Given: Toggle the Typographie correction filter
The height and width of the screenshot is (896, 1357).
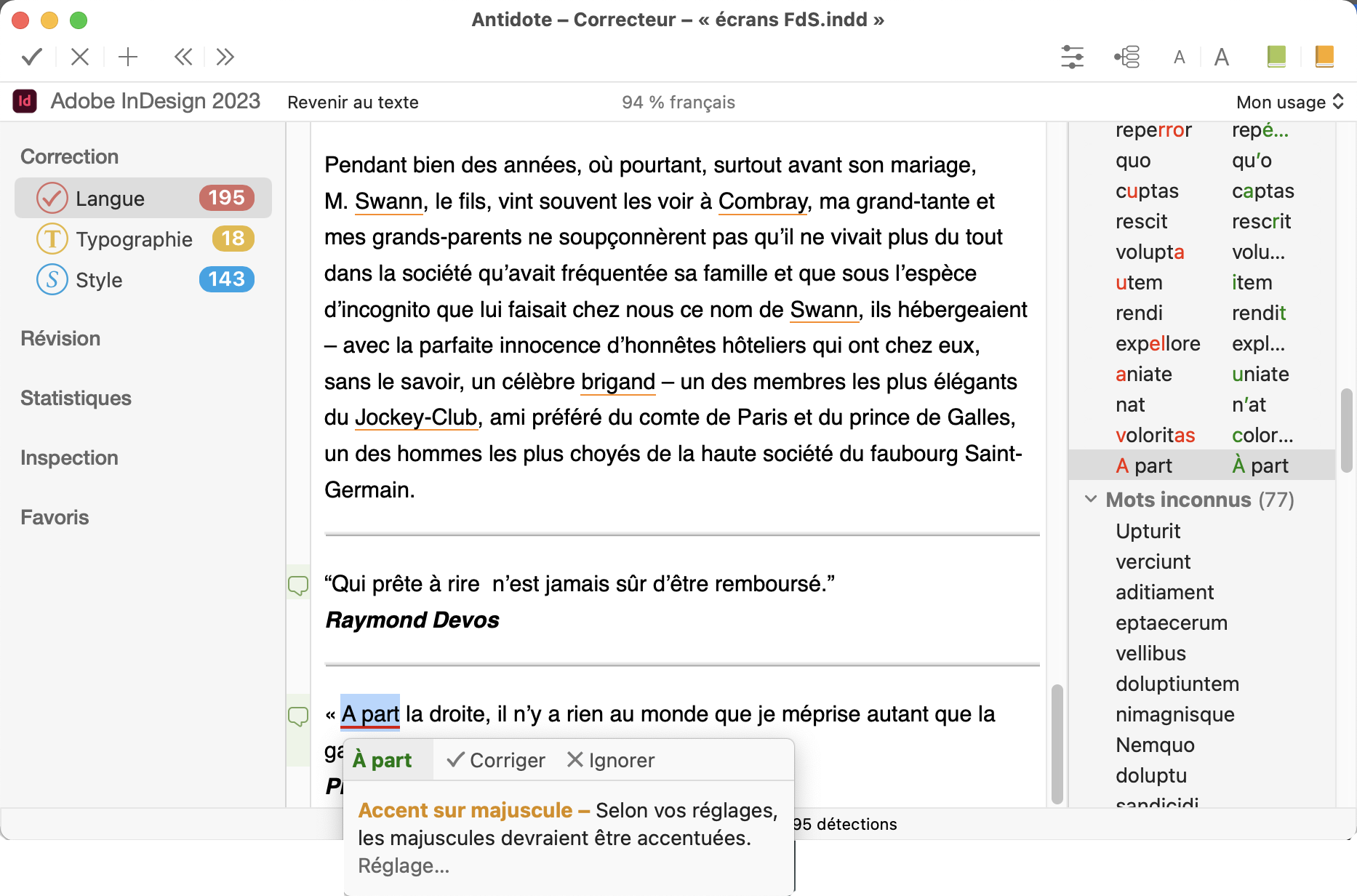Looking at the screenshot, I should [x=143, y=239].
